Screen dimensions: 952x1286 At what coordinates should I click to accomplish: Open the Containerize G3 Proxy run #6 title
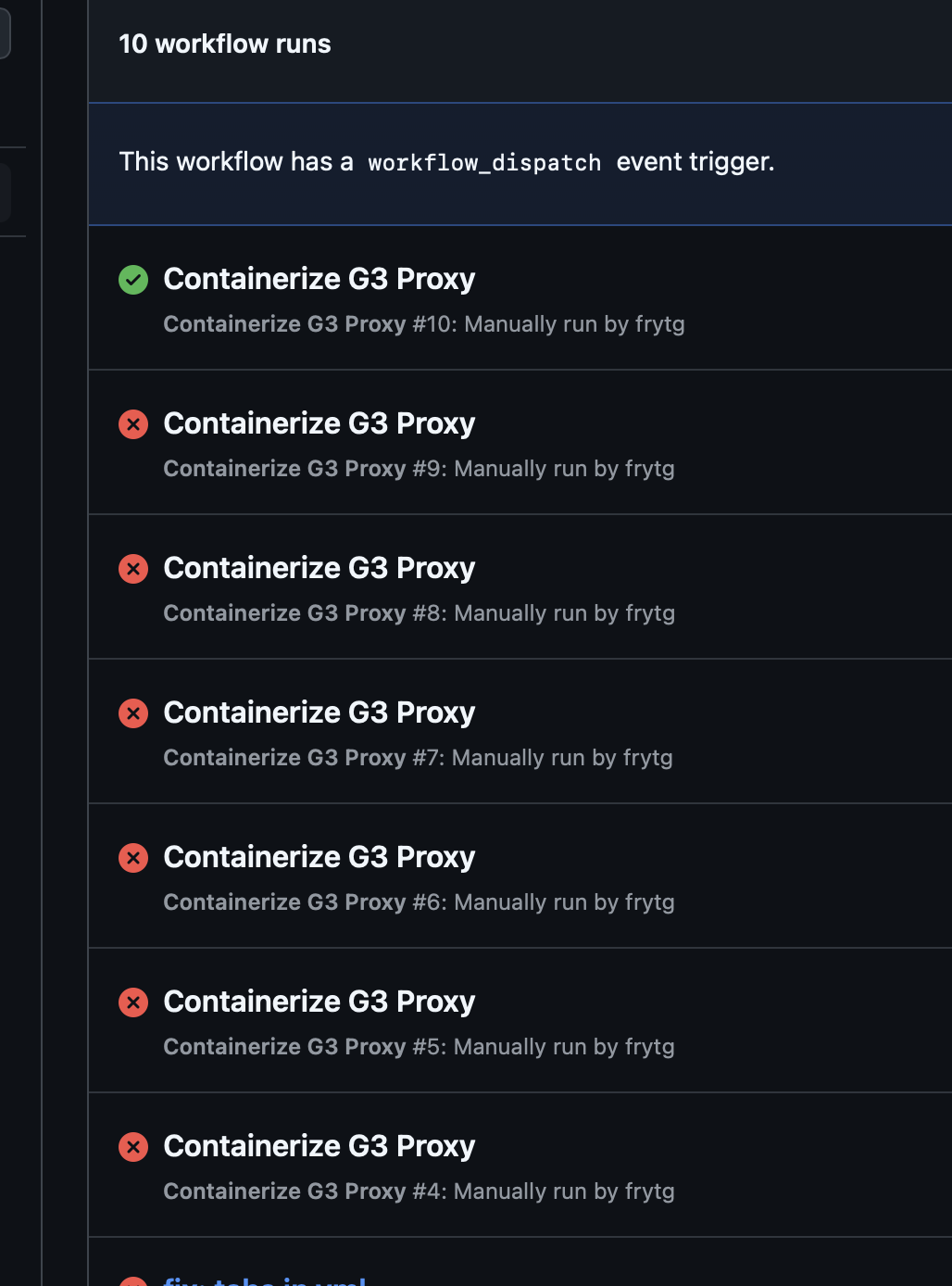[x=319, y=857]
